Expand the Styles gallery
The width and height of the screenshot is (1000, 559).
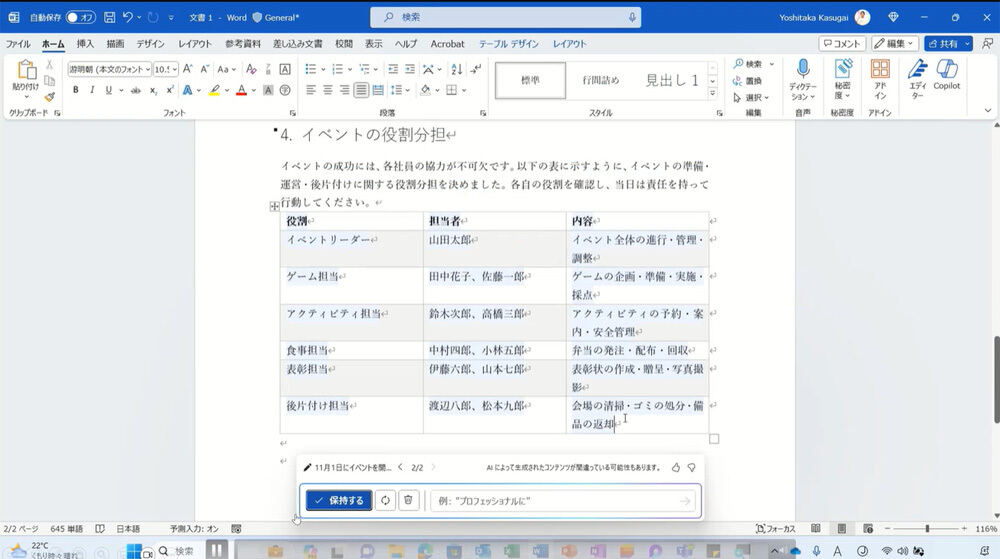(x=712, y=94)
